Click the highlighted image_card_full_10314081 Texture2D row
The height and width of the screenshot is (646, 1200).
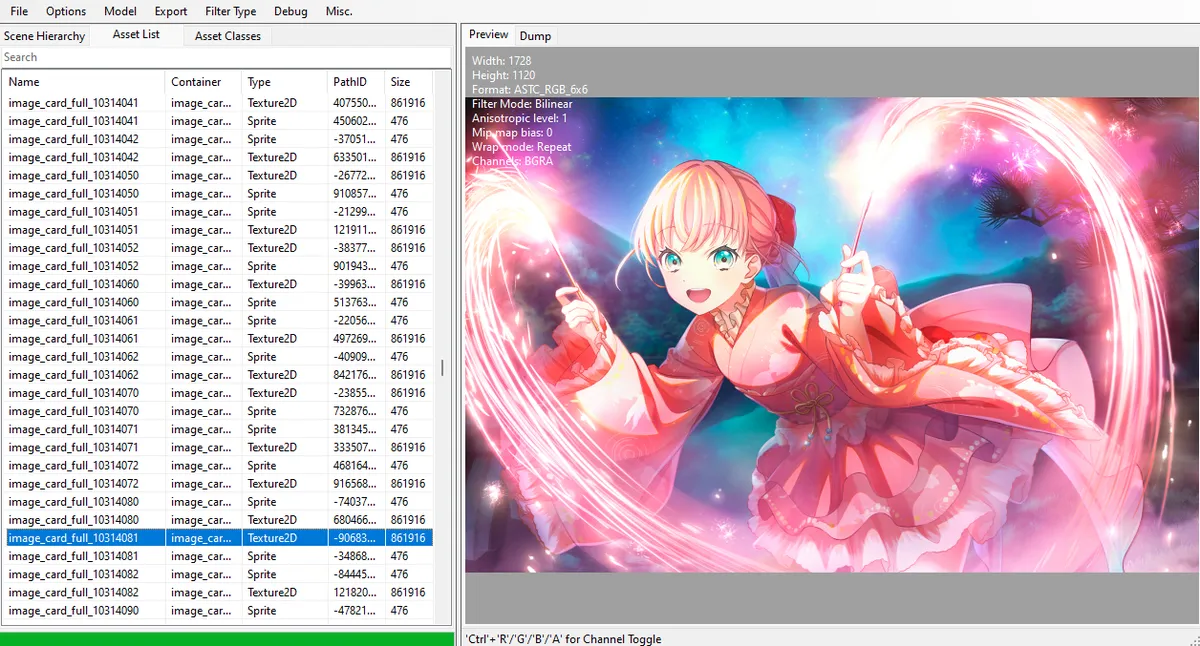tap(218, 538)
